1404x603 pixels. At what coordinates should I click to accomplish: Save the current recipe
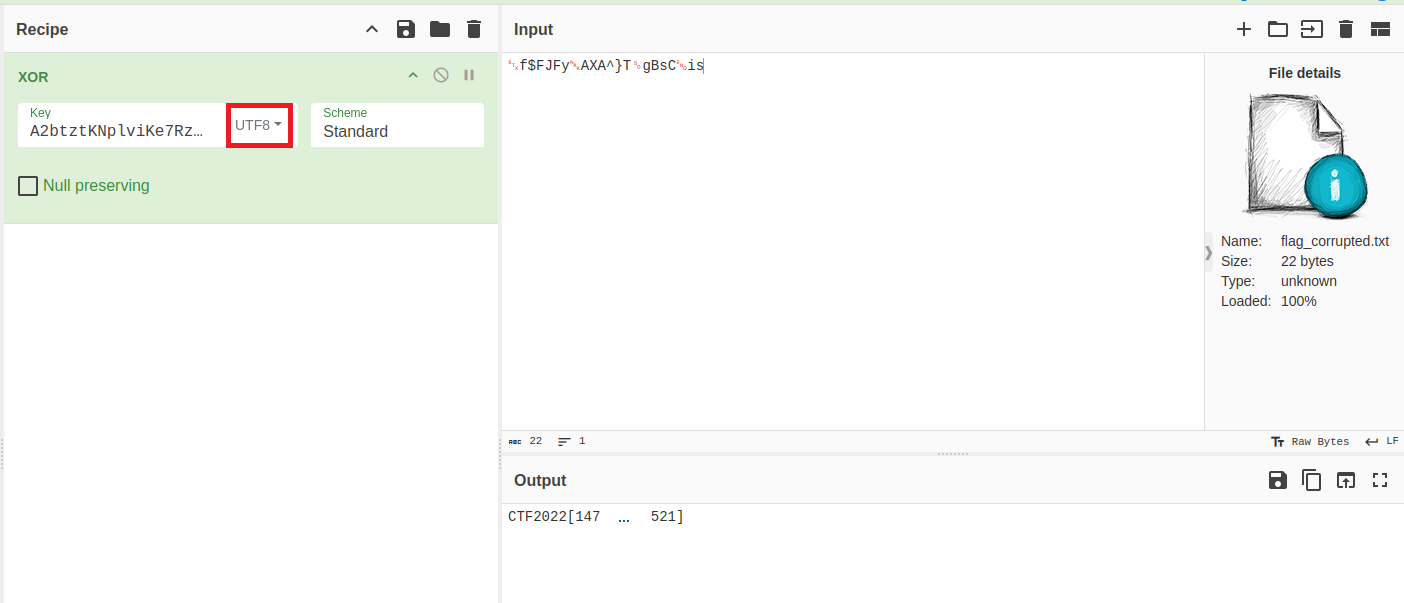pos(406,29)
